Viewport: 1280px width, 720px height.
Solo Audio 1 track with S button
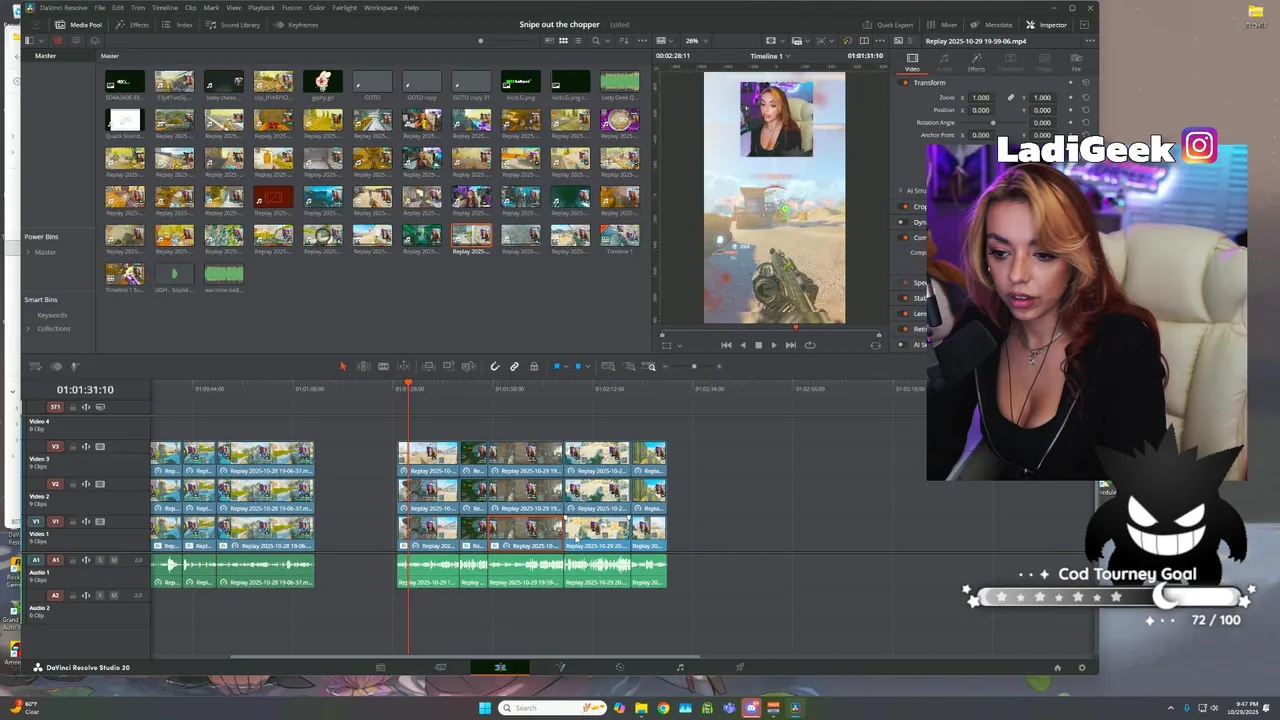coord(100,560)
